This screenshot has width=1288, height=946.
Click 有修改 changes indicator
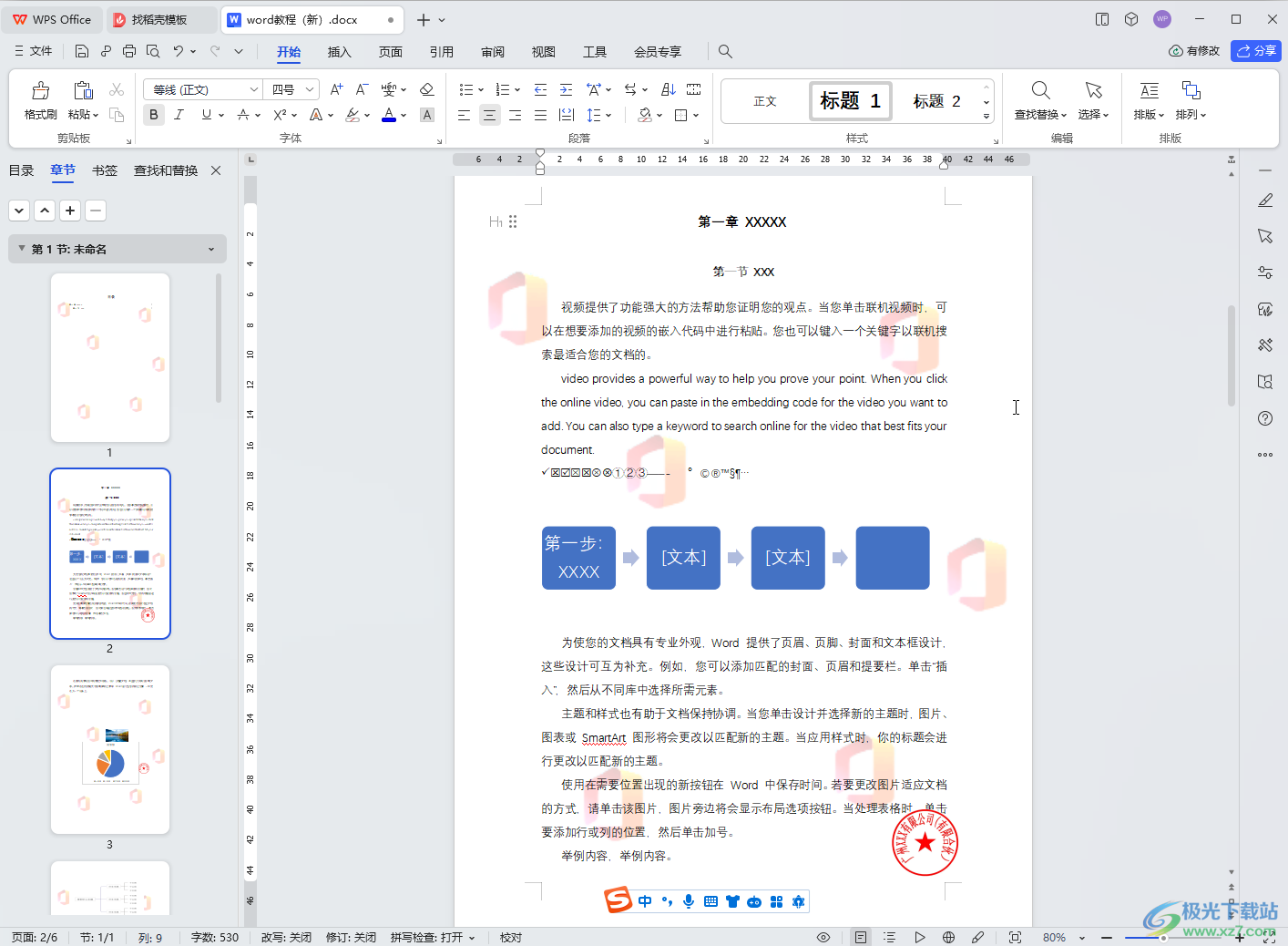click(1194, 51)
